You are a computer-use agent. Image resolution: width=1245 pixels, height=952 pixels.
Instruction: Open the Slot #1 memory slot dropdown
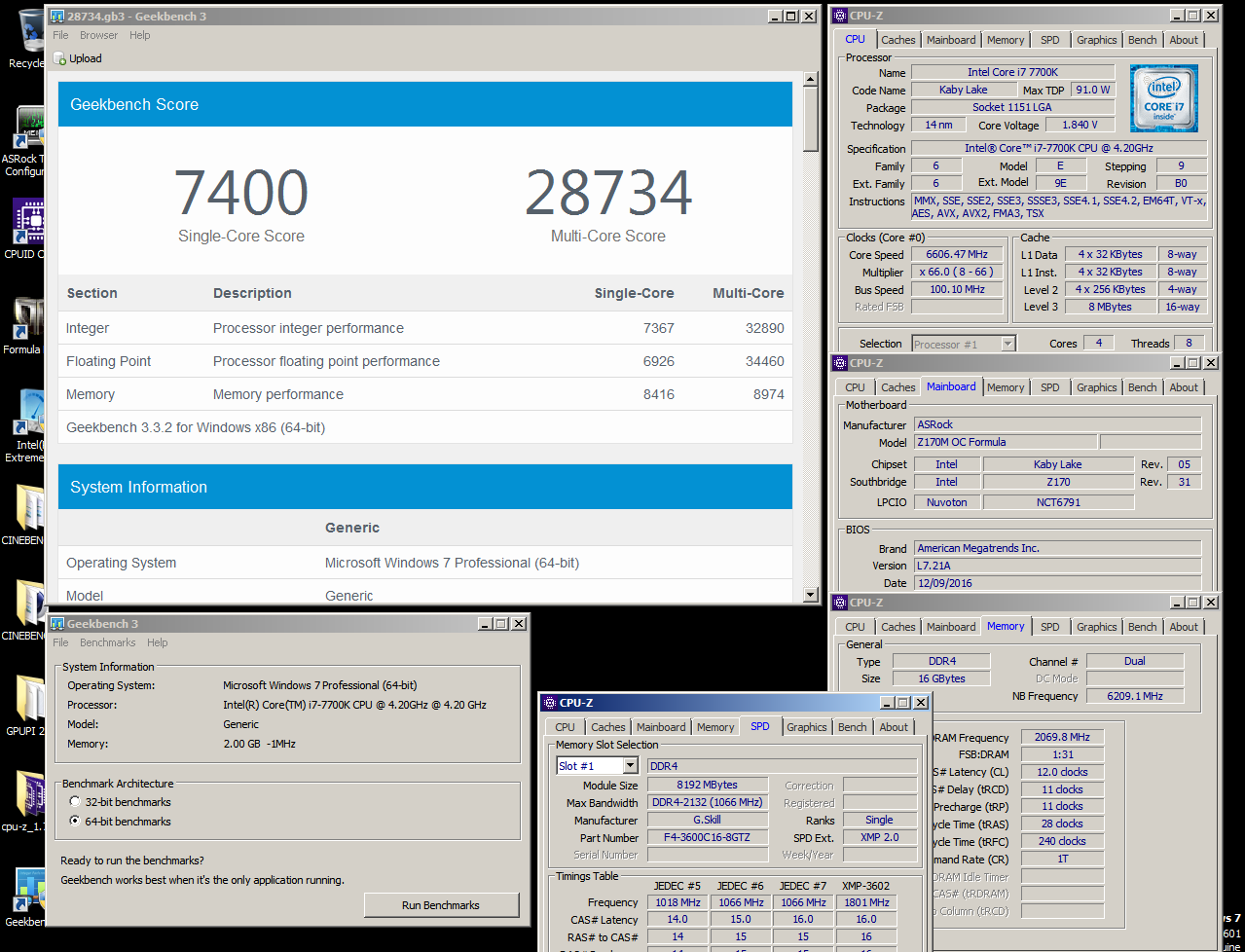630,766
